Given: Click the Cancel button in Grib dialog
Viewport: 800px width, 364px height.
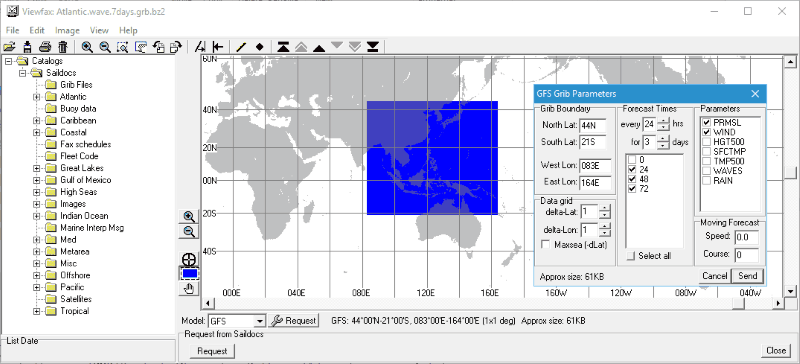Looking at the screenshot, I should coord(714,276).
